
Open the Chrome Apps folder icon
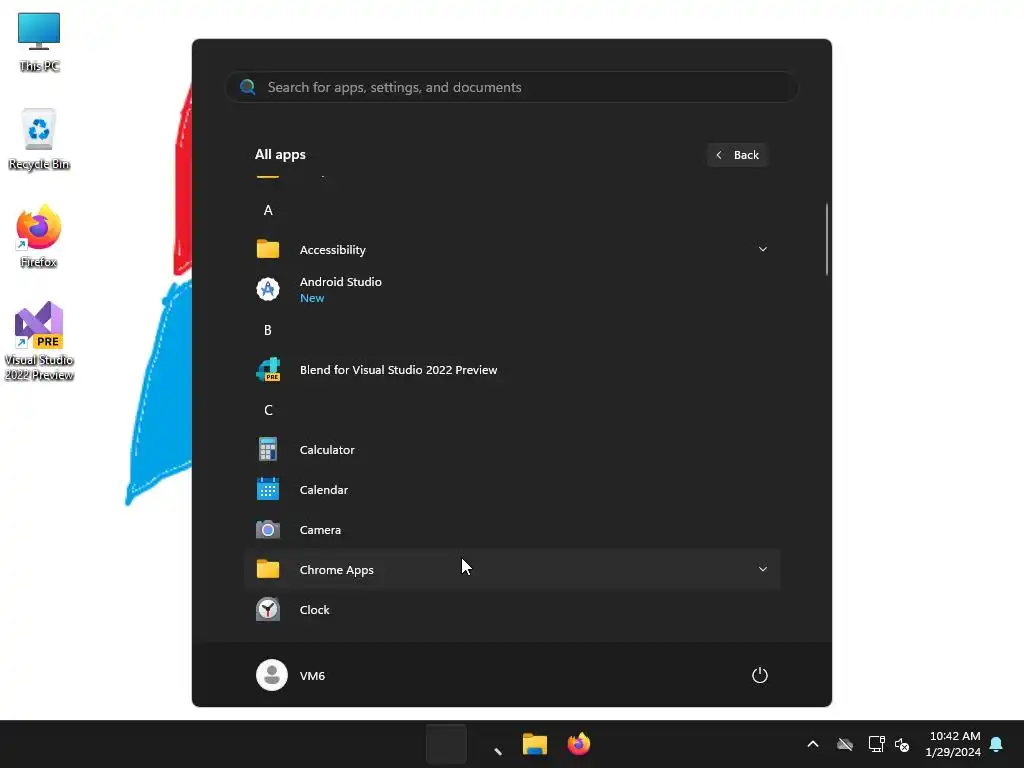point(268,569)
